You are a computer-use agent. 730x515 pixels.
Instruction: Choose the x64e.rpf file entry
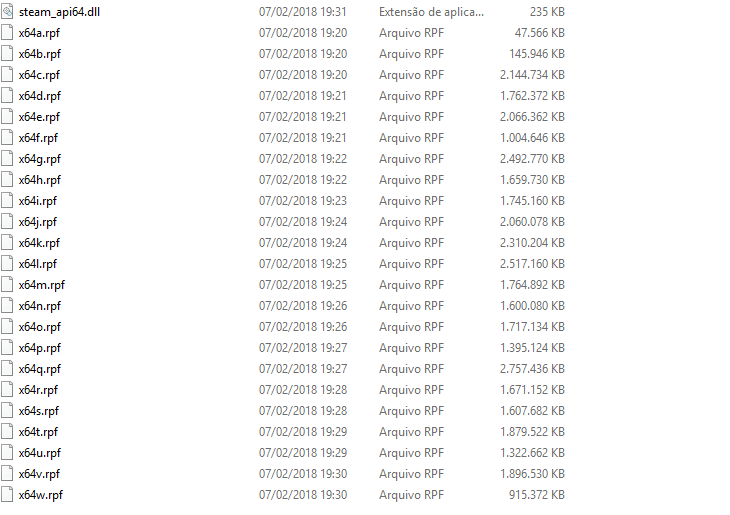click(x=39, y=117)
